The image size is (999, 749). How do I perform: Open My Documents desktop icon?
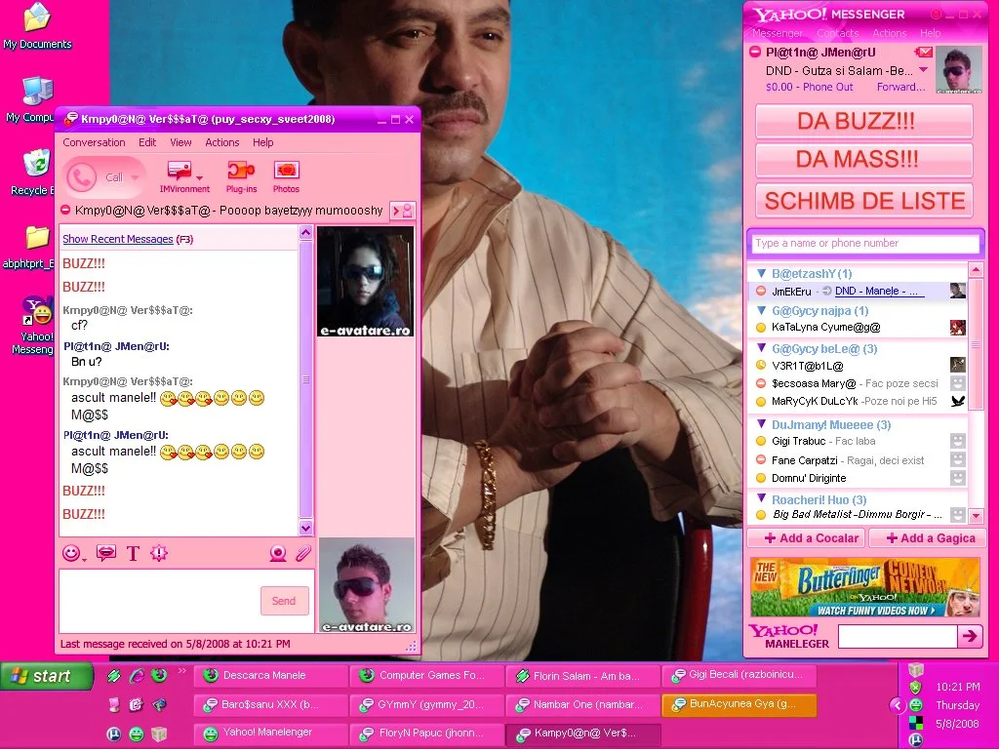click(37, 25)
